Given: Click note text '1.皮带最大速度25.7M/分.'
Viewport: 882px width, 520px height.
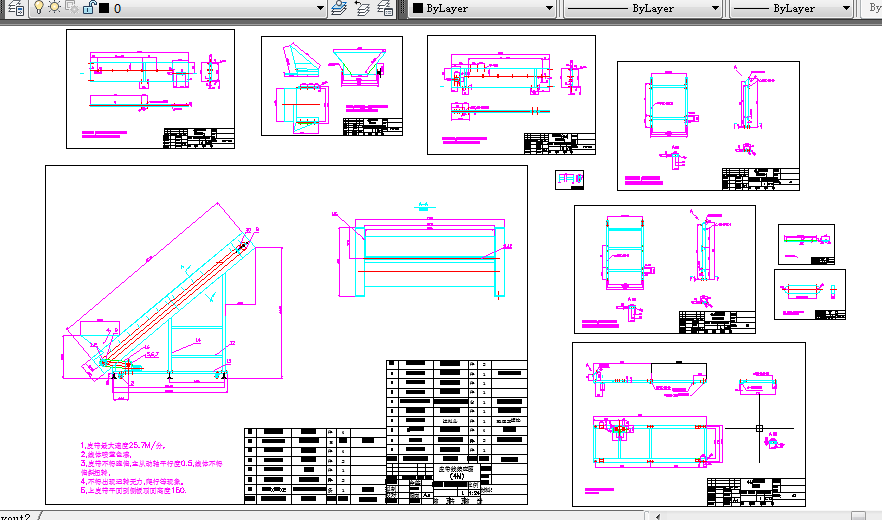Looking at the screenshot, I should (x=123, y=445).
